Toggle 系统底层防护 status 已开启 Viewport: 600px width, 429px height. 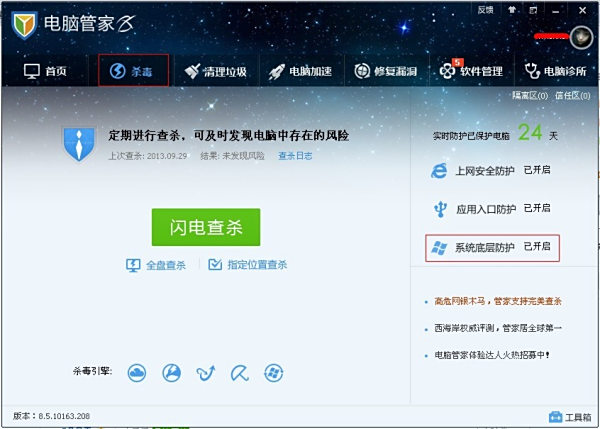coord(537,247)
